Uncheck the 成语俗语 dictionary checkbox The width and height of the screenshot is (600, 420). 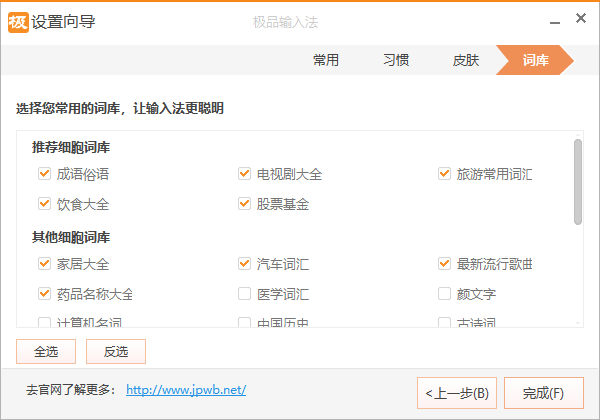(x=44, y=174)
